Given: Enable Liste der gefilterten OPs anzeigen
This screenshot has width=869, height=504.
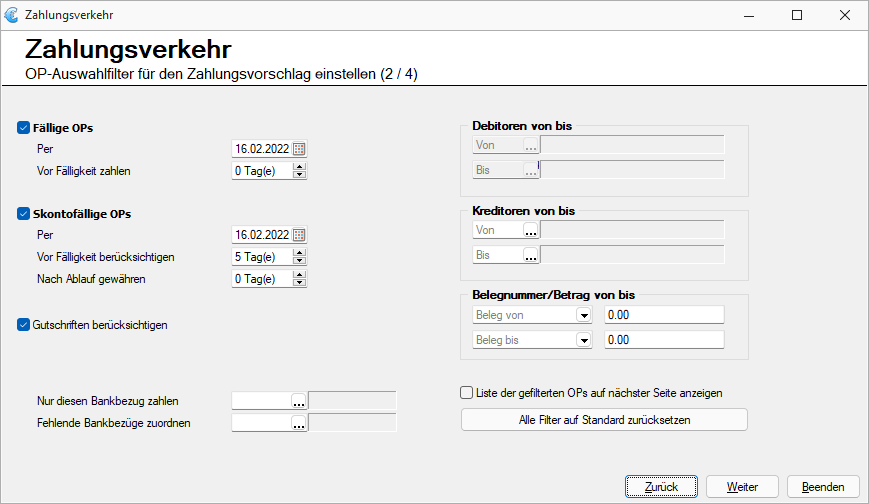Looking at the screenshot, I should (467, 393).
